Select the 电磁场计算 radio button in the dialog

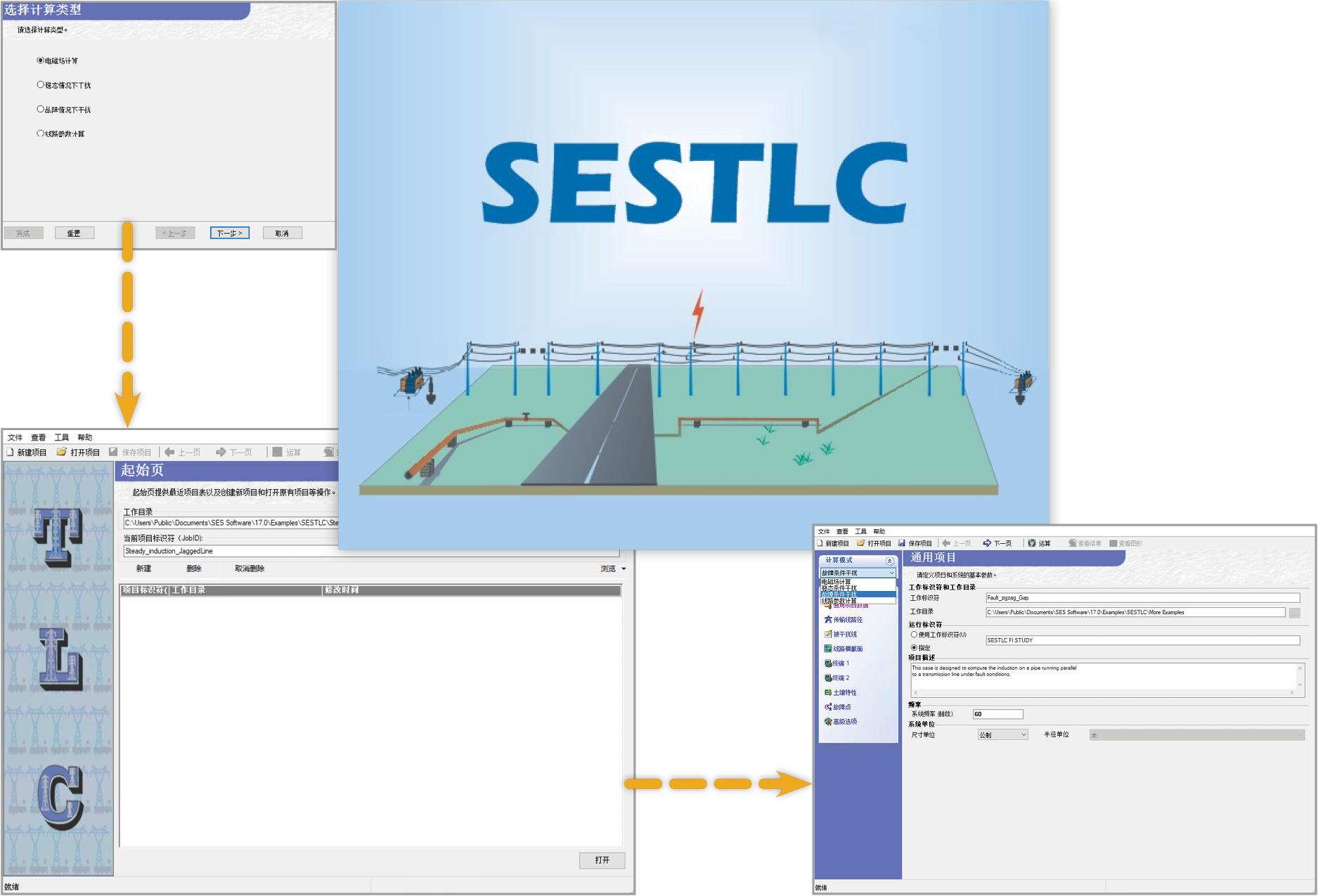[41, 60]
